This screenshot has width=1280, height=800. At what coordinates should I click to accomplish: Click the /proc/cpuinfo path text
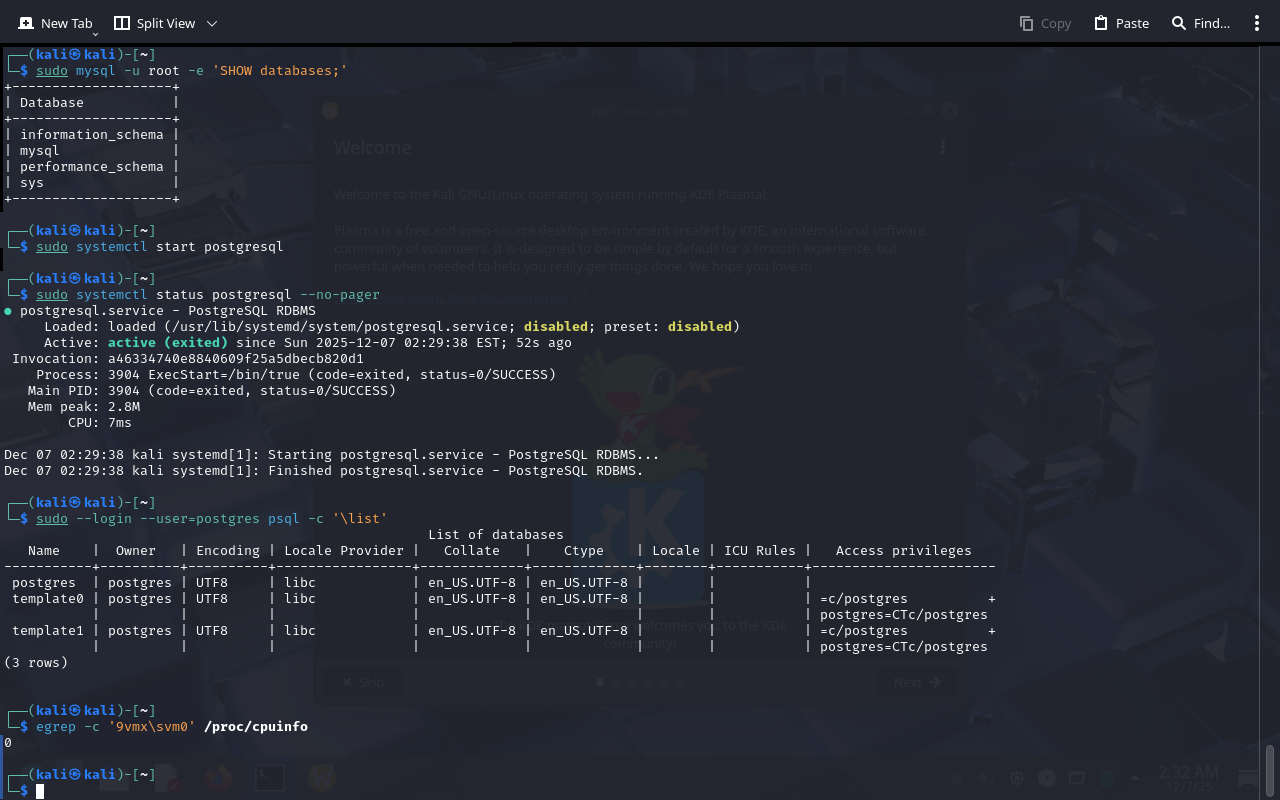coord(256,727)
